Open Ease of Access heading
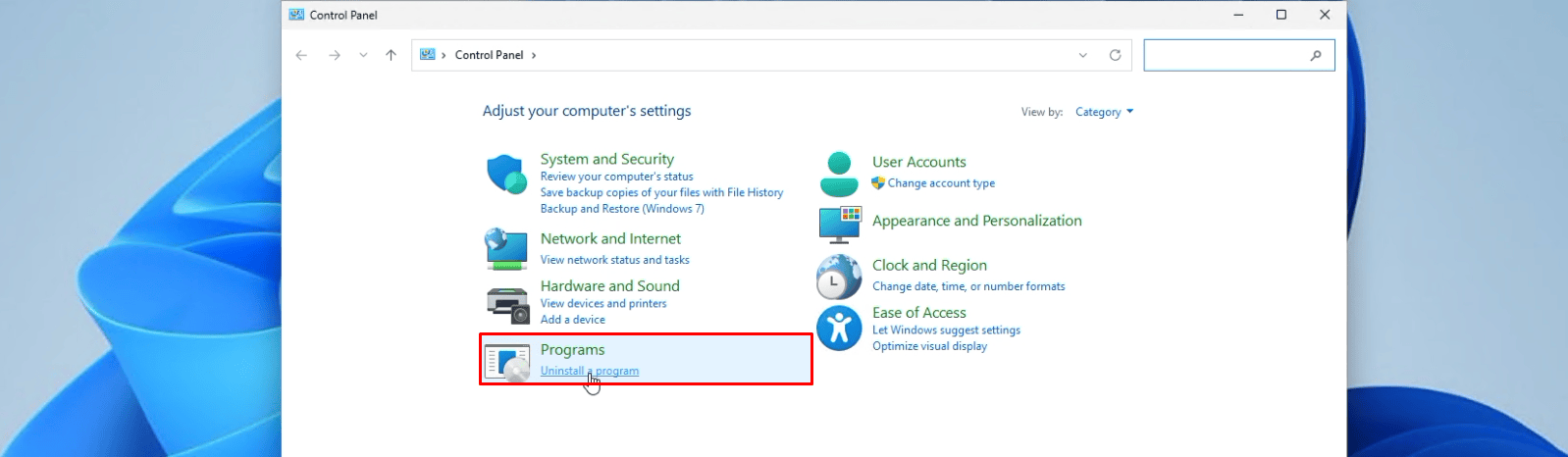The width and height of the screenshot is (1568, 457). pyautogui.click(x=919, y=312)
